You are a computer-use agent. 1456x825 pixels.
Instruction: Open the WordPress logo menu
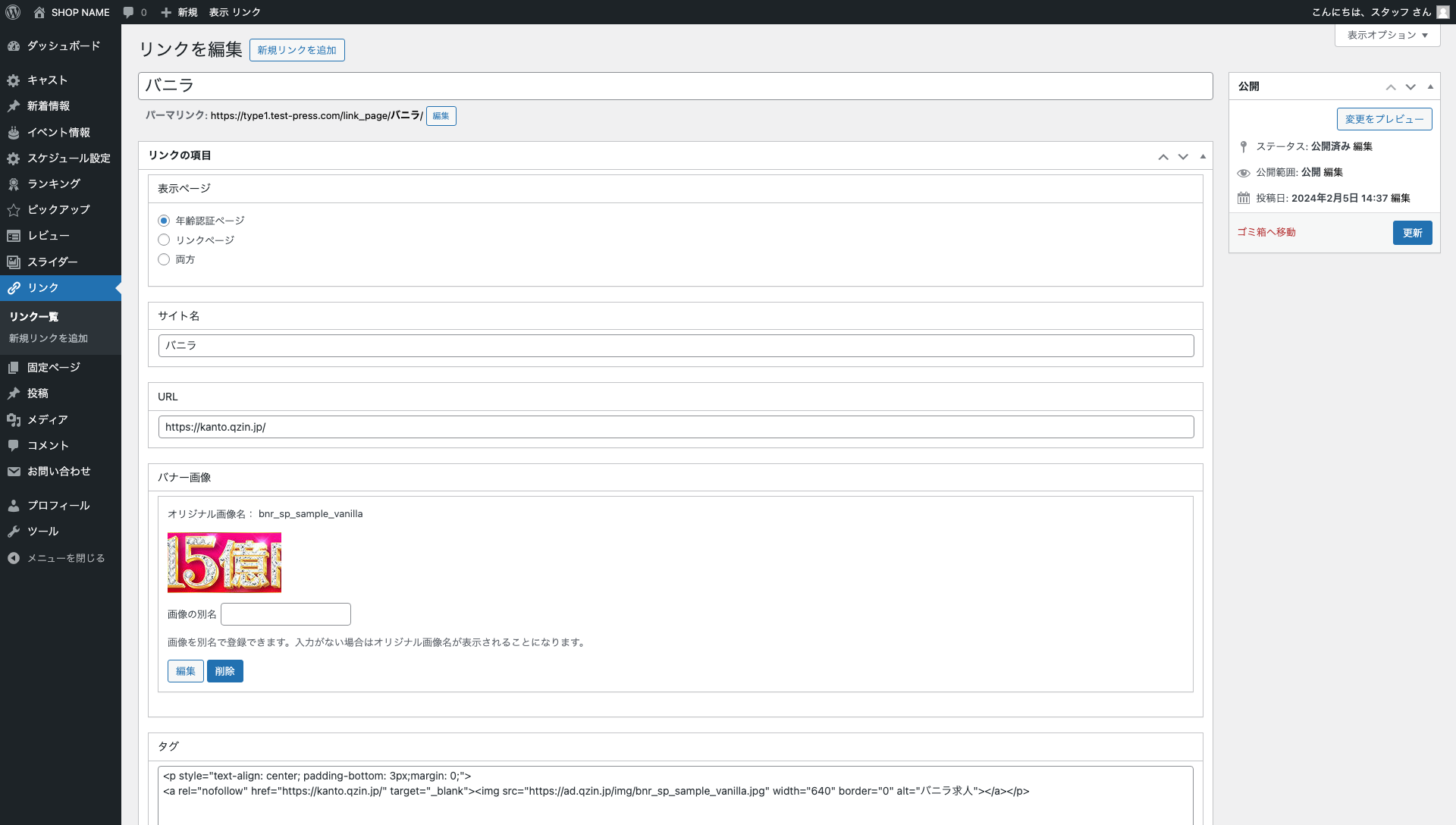tap(12, 12)
